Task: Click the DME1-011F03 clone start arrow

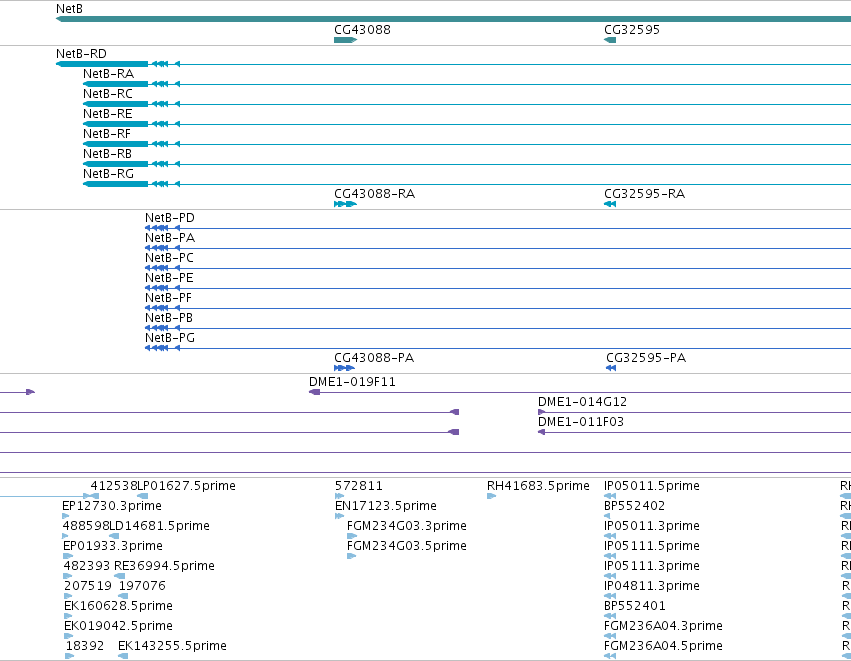Action: click(542, 432)
